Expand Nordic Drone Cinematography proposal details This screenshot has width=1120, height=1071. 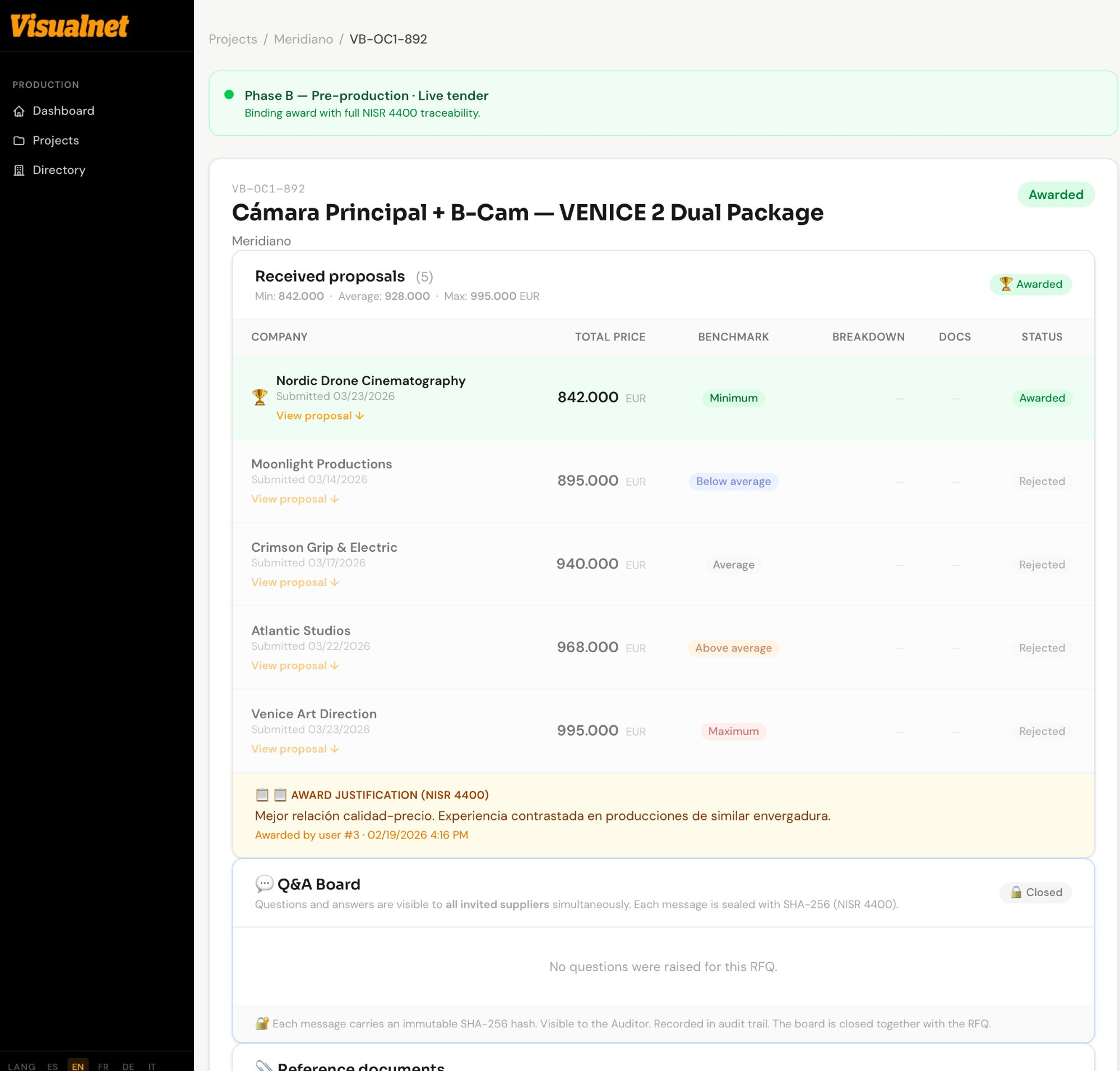pos(319,415)
